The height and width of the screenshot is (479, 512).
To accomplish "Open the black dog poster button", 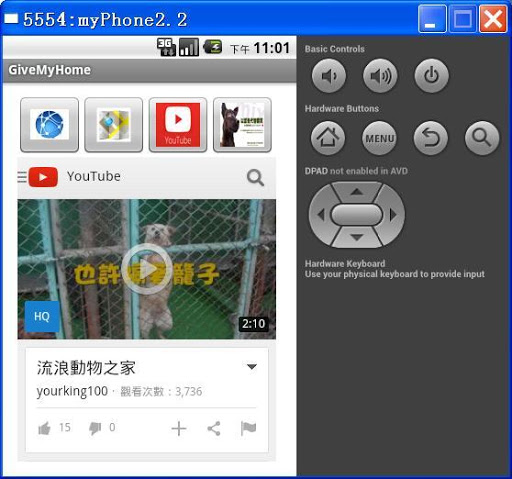I will point(242,125).
